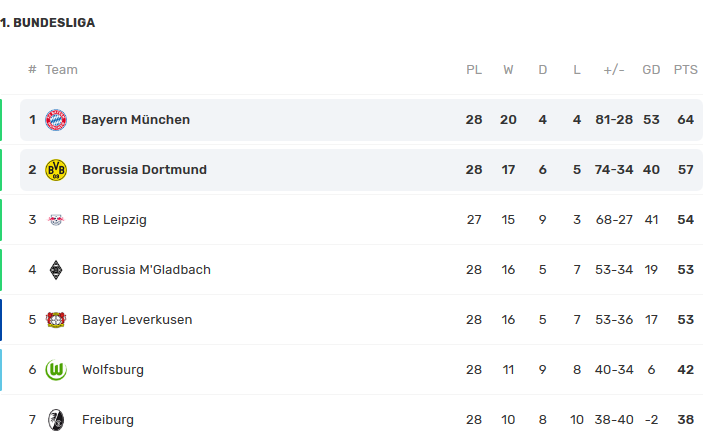The image size is (703, 444).
Task: Click the 1. BUNDESLIGA league title
Action: click(48, 23)
